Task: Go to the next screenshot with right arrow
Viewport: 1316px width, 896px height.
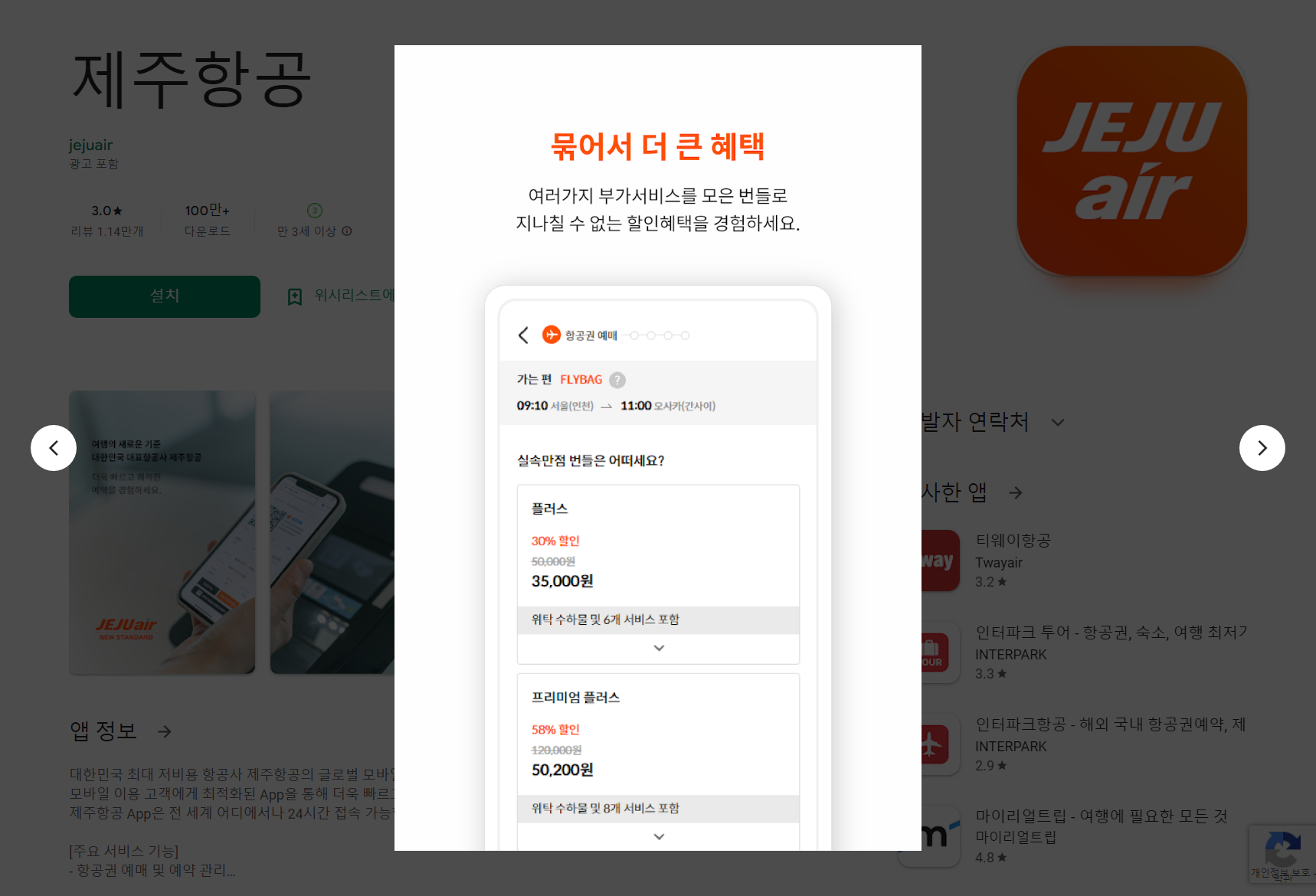Action: point(1262,448)
